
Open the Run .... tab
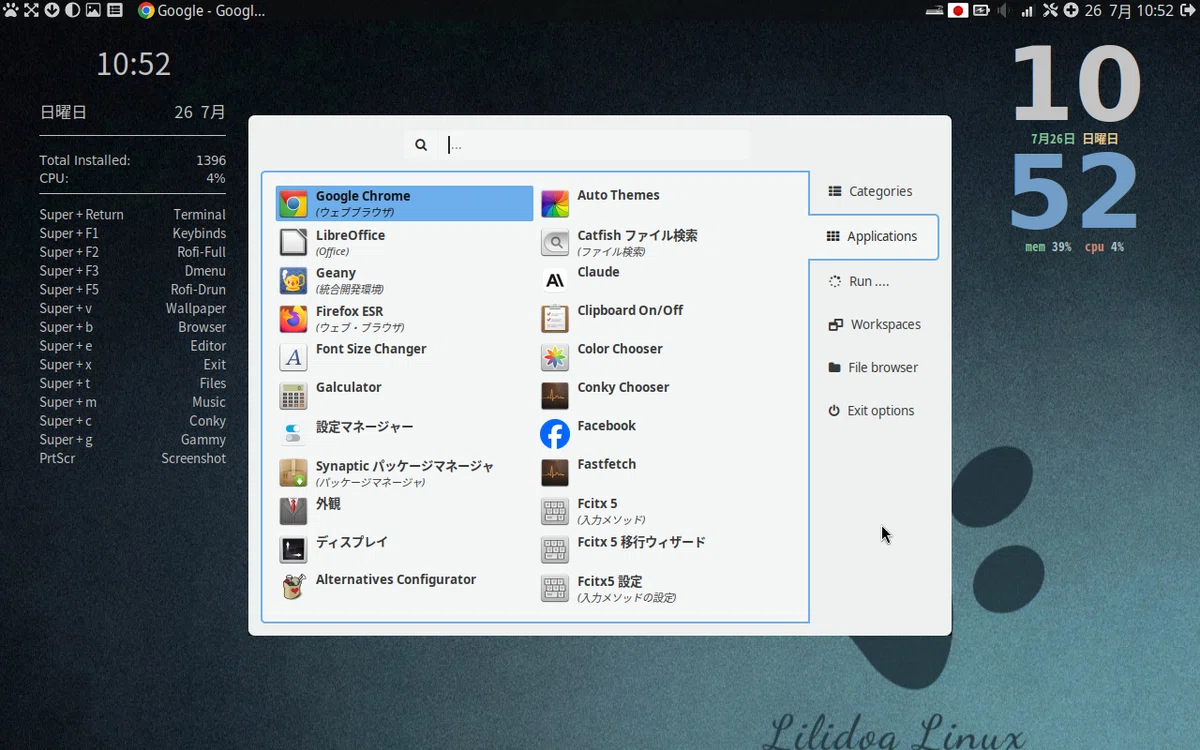click(859, 282)
